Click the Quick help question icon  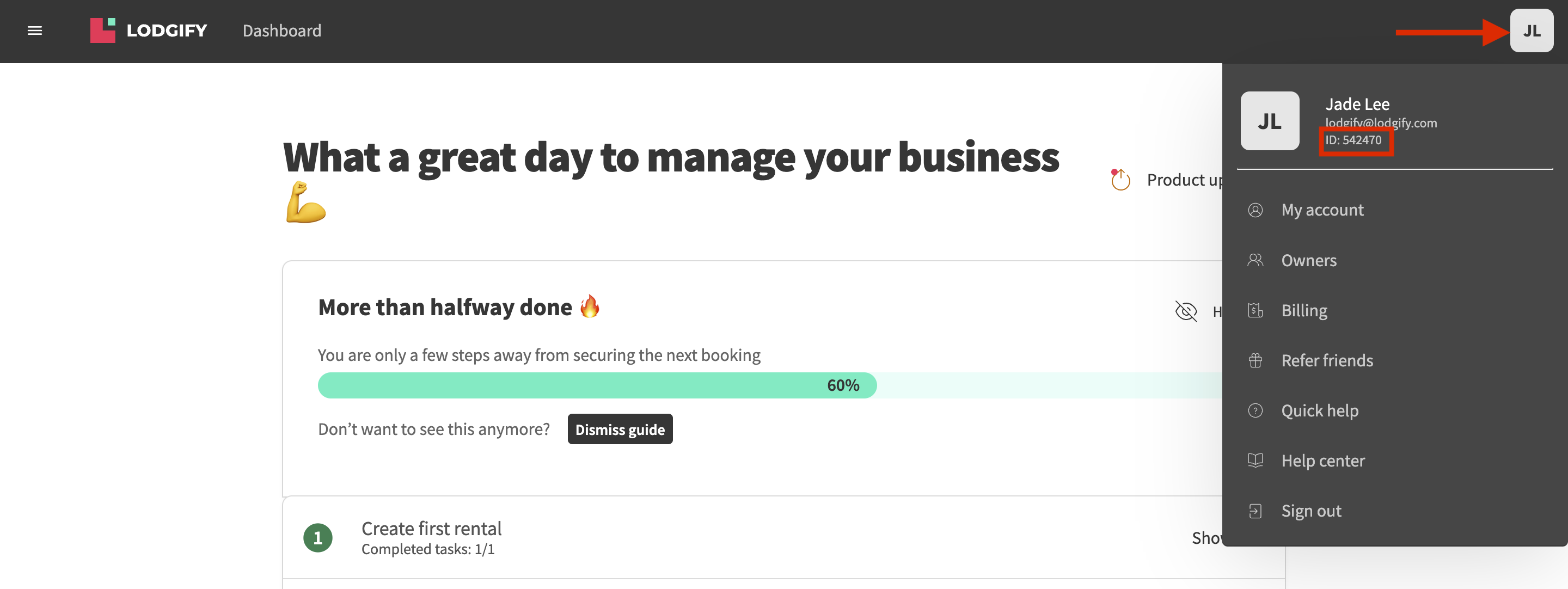click(1255, 410)
